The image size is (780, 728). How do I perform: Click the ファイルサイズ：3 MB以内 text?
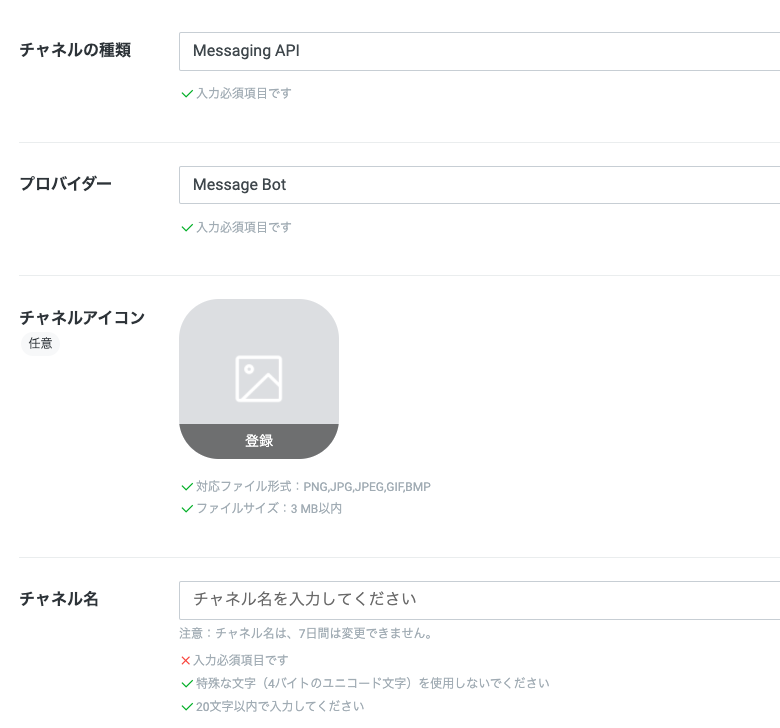269,508
